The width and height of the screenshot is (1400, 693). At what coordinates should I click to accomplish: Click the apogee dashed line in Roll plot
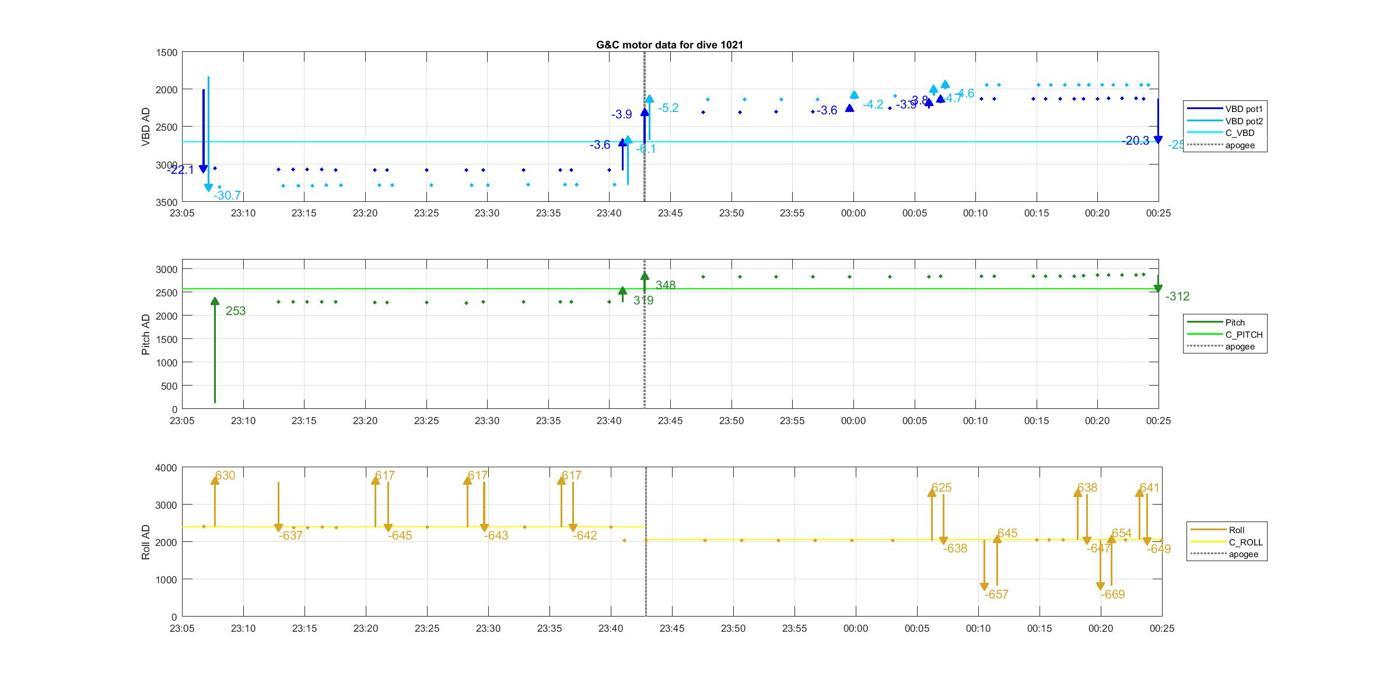pos(645,542)
